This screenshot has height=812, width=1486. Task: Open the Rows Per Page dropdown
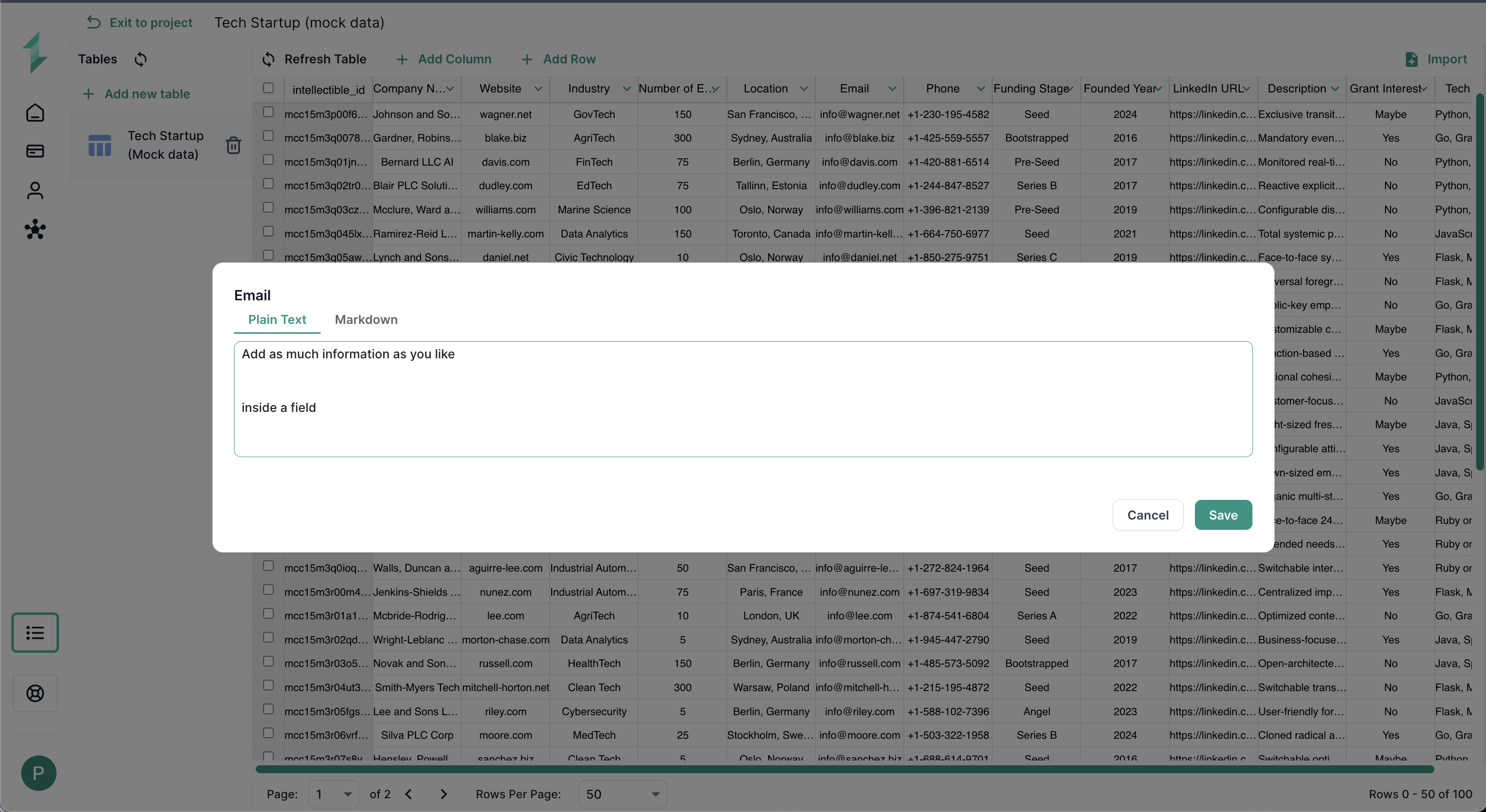623,794
